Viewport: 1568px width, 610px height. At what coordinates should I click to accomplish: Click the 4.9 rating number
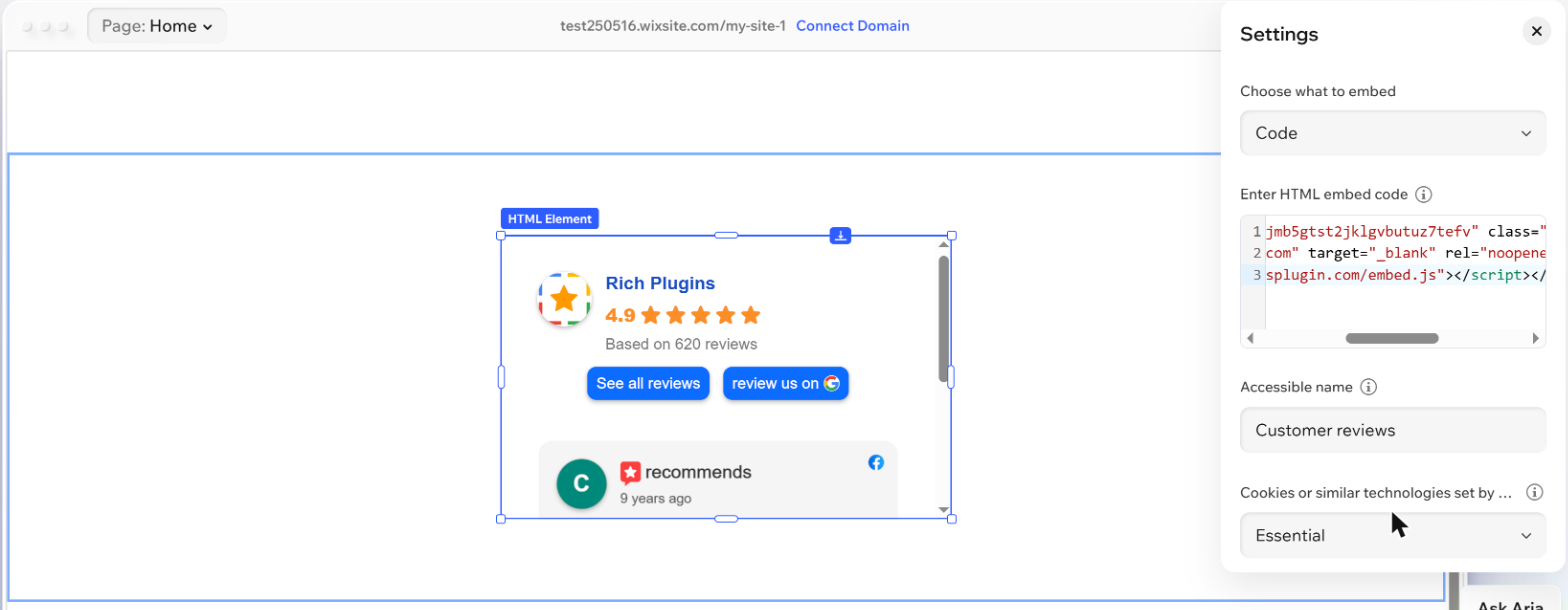[620, 316]
